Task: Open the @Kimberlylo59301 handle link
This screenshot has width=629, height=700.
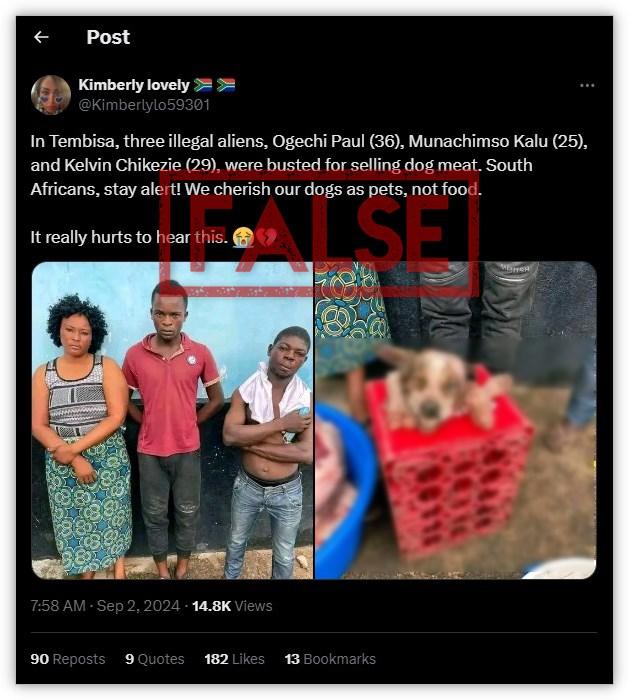Action: [x=144, y=105]
